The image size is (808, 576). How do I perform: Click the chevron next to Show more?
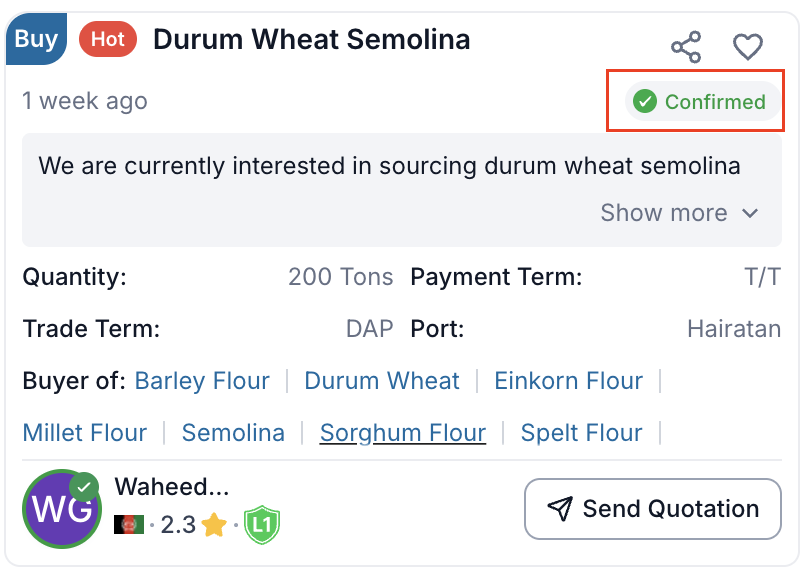750,213
